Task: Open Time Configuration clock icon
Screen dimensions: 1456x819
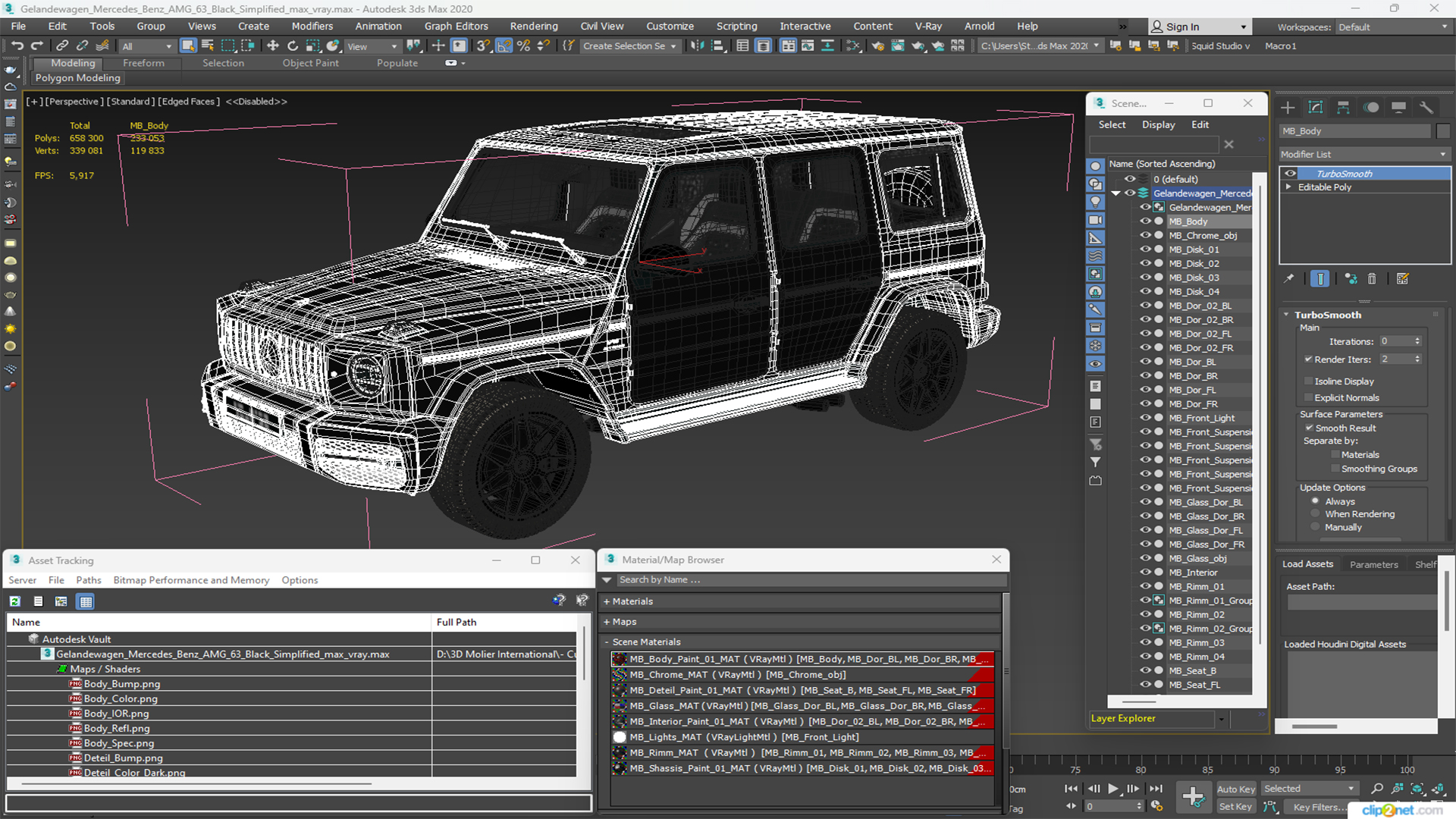Action: tap(1156, 806)
